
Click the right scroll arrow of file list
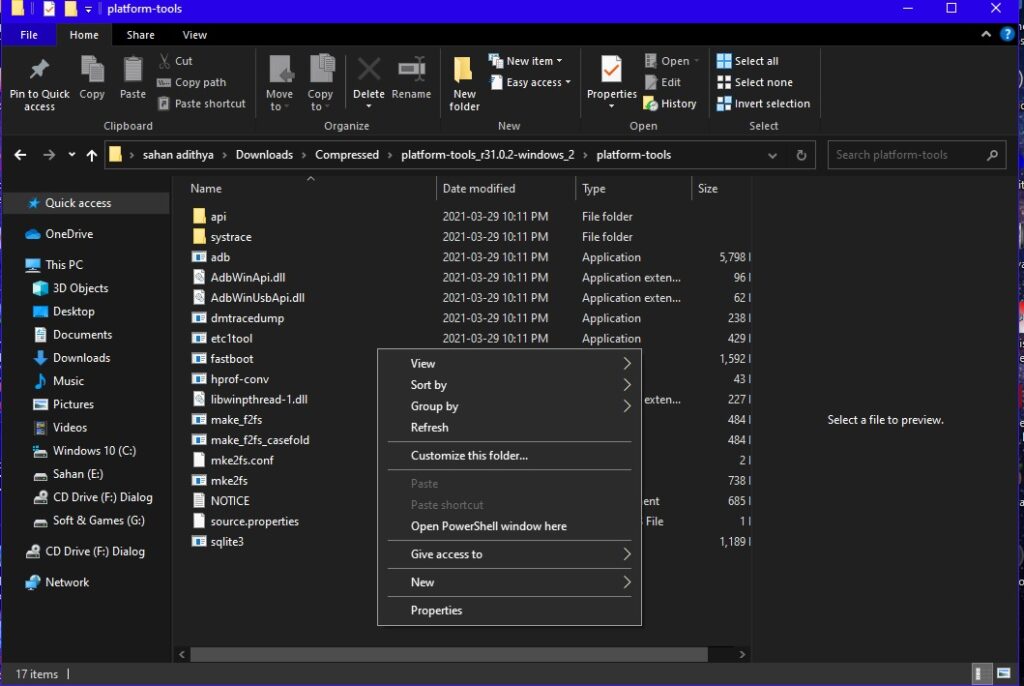742,654
